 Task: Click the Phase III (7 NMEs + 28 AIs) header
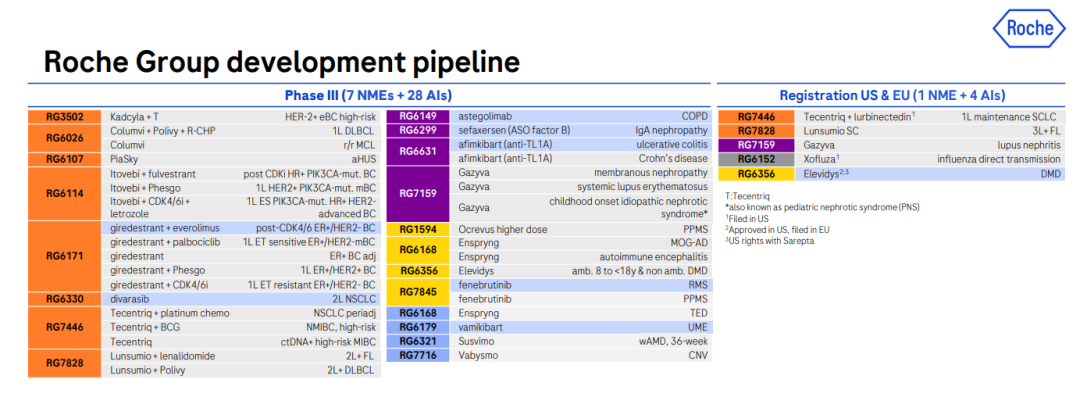click(368, 95)
